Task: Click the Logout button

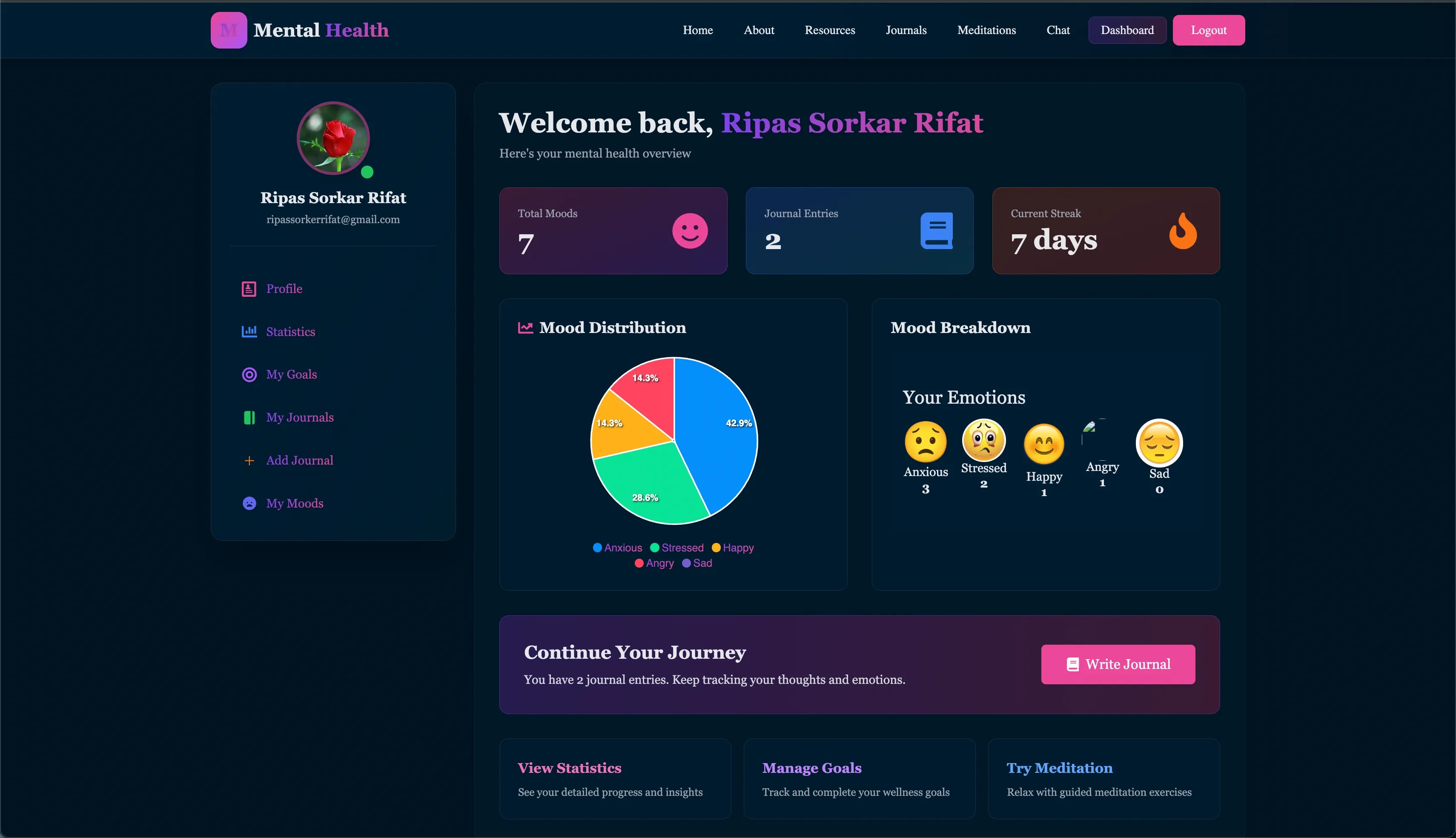Action: point(1208,30)
